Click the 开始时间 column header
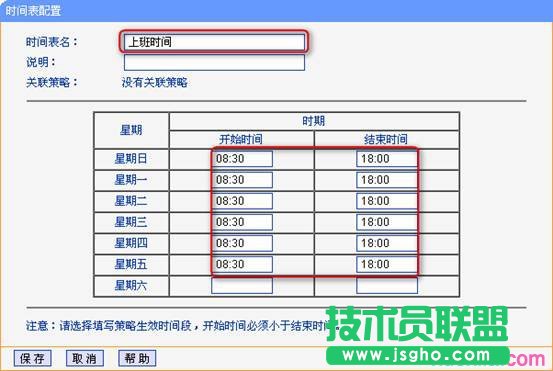553x371 pixels. coord(241,139)
